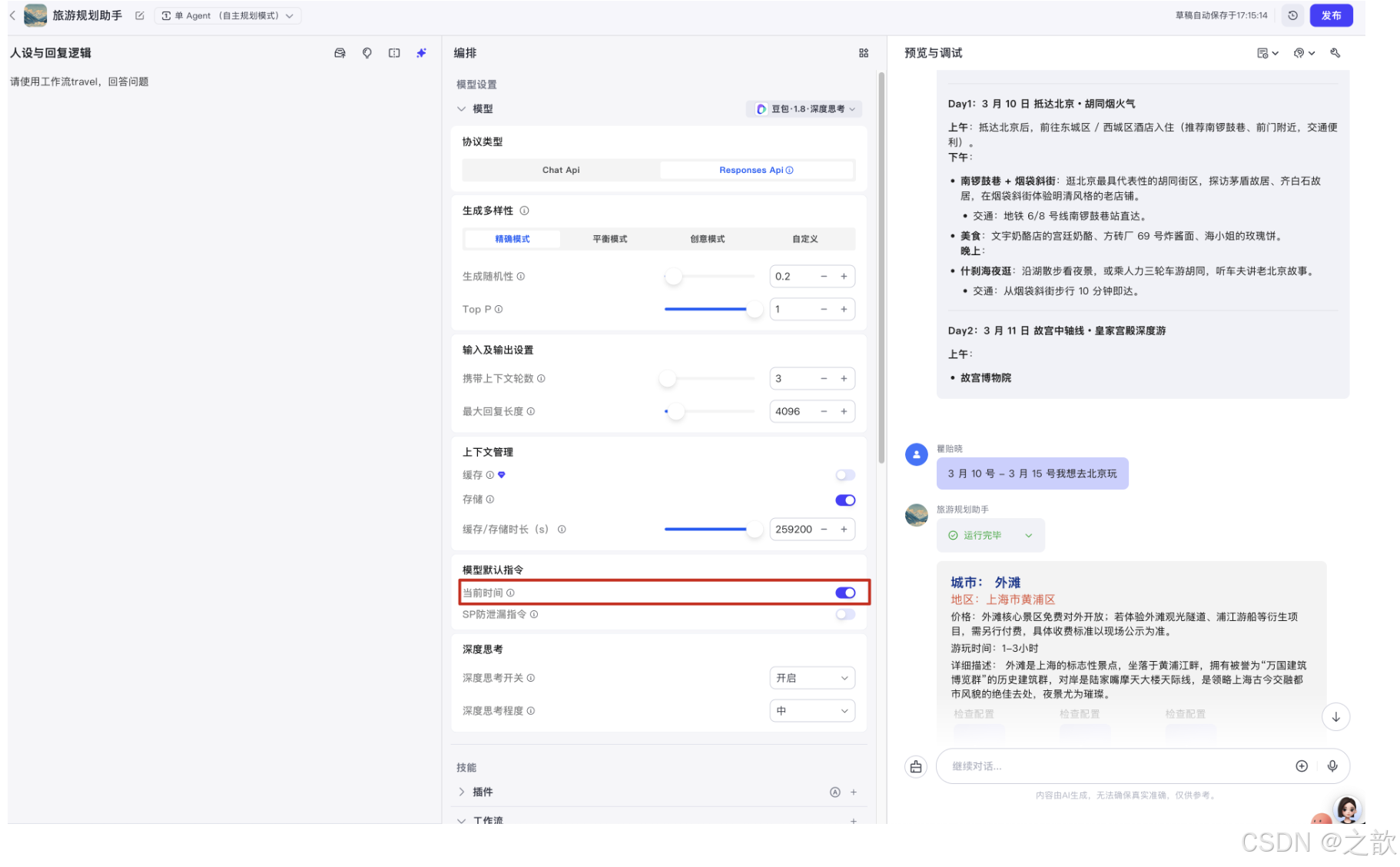Turn off the 当前时间 toggle
The width and height of the screenshot is (1400, 867).
point(845,593)
